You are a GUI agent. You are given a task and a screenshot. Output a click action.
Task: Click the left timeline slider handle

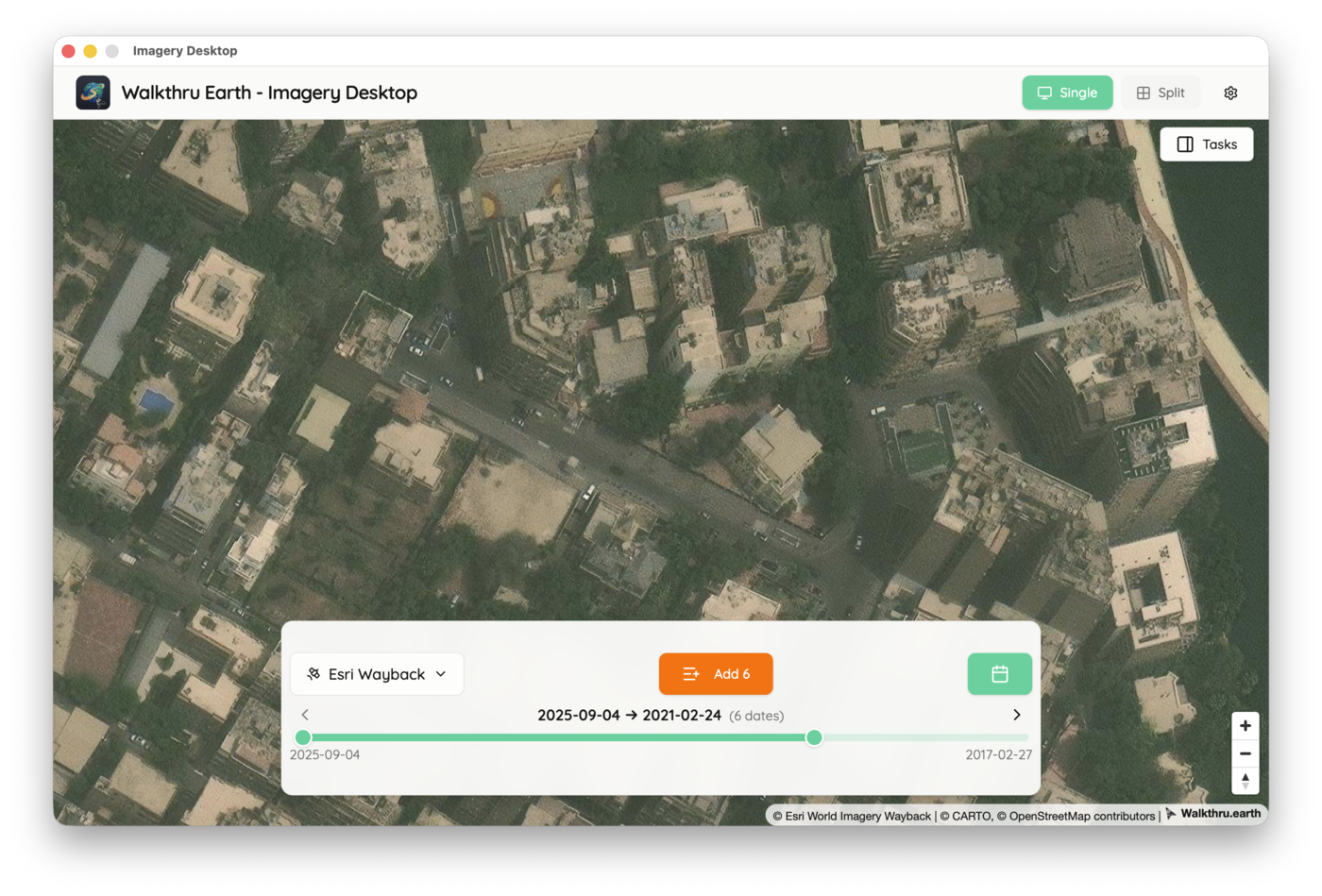coord(303,737)
